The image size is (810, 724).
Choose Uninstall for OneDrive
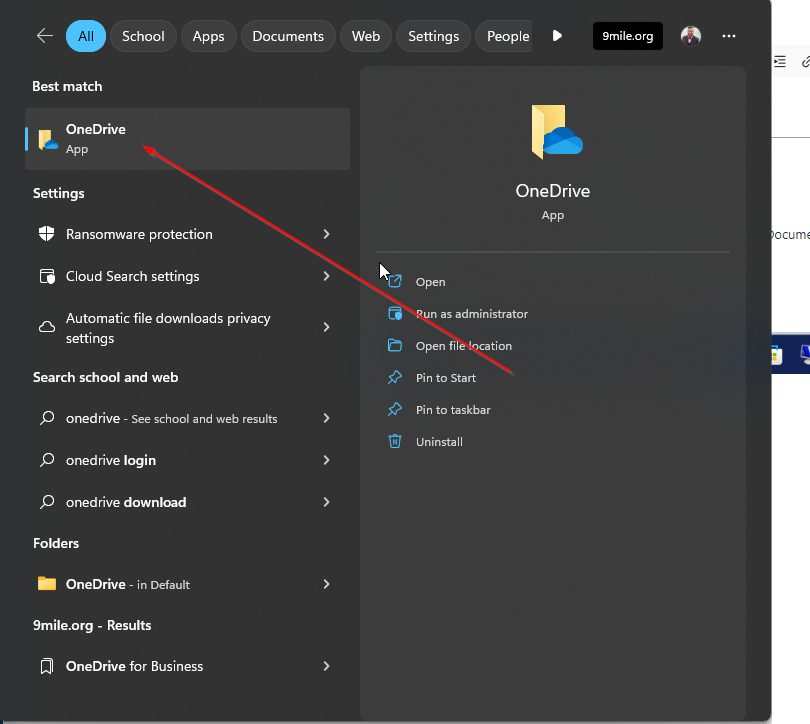pyautogui.click(x=439, y=442)
